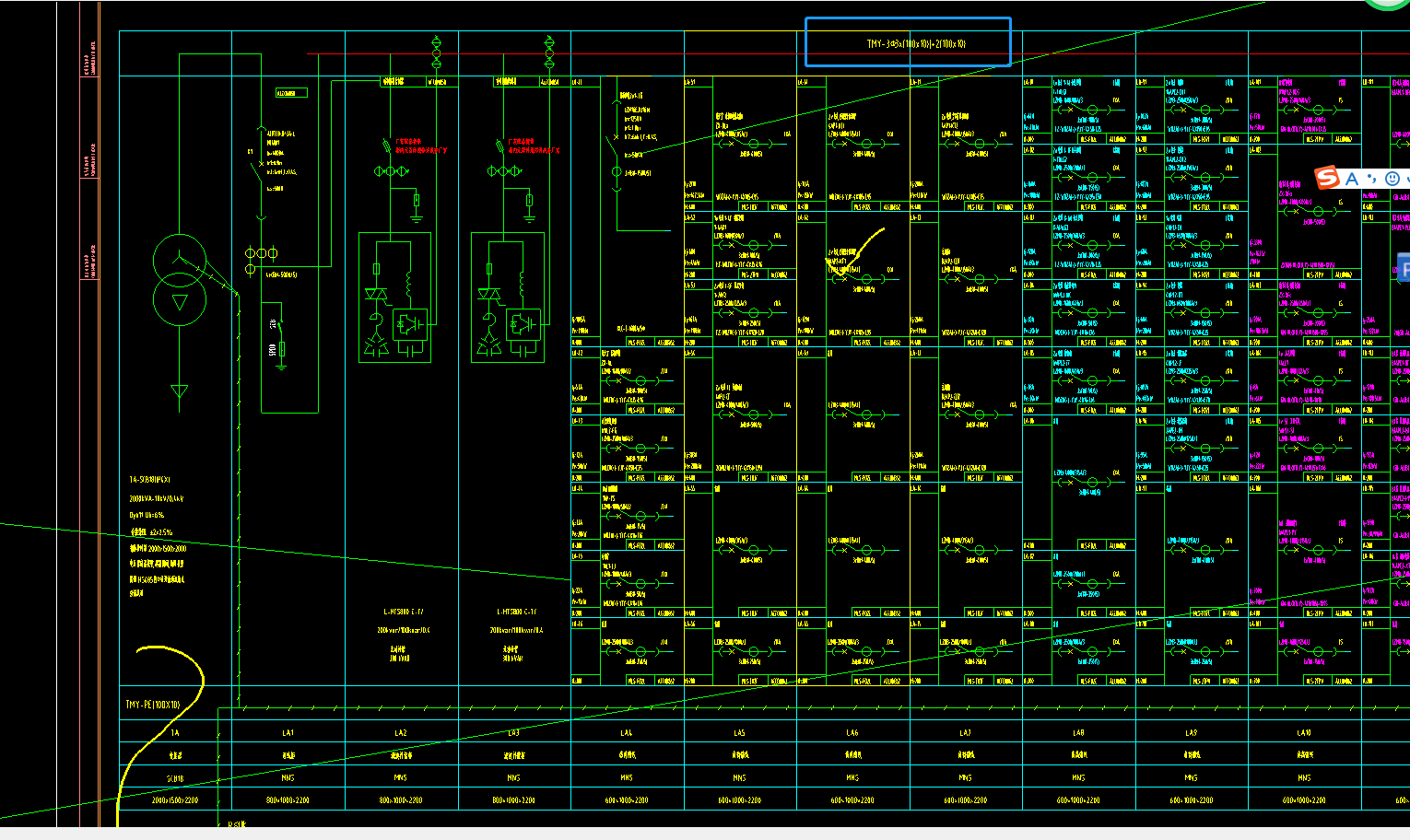
Task: Select 600x1000x2200 dimension under LA5
Action: (x=739, y=800)
